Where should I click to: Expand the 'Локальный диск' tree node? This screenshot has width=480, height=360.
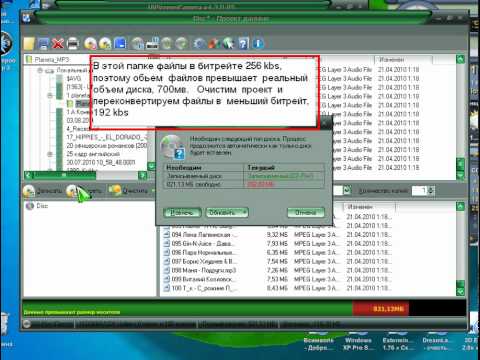click(x=40, y=70)
